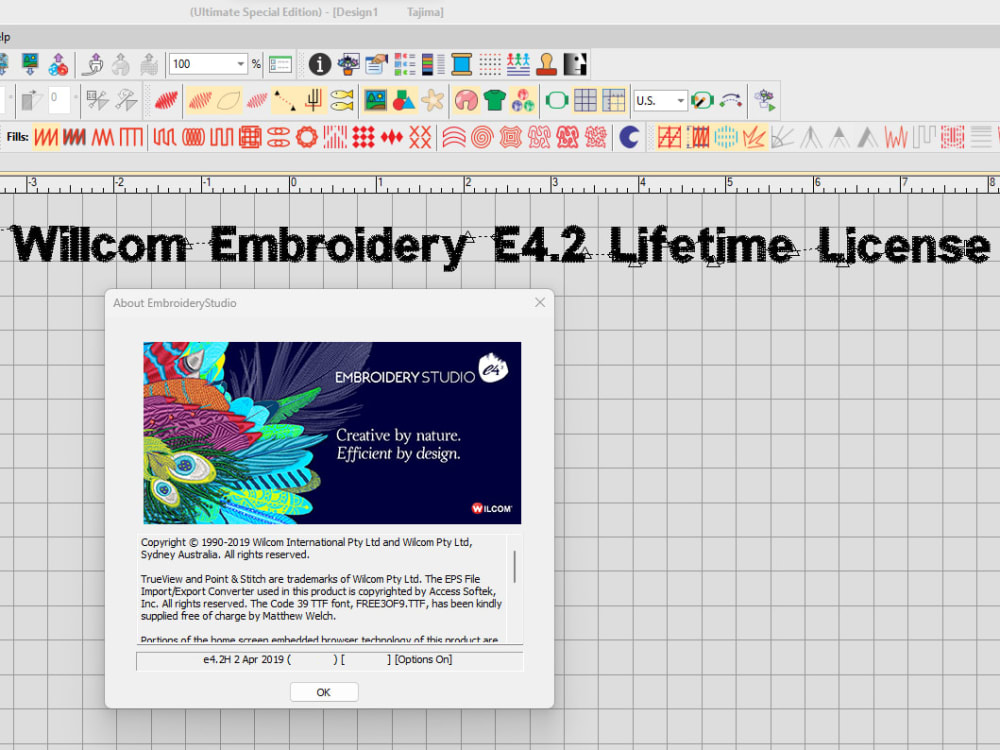This screenshot has width=1000, height=750.
Task: Select the square lattice fill icon
Action: click(250, 137)
